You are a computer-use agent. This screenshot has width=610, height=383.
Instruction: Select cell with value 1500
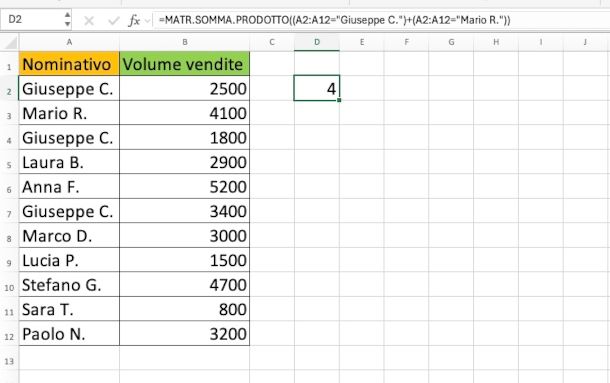coord(184,260)
